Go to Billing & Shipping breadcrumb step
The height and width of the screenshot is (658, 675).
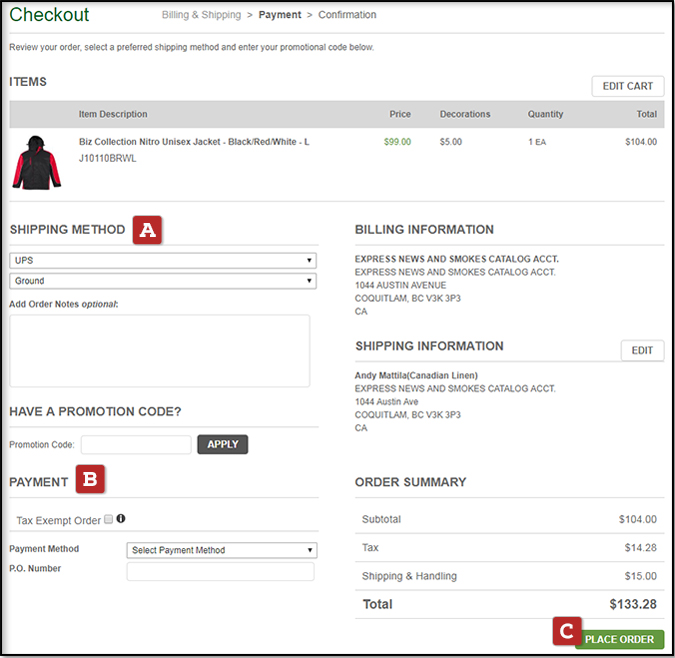[201, 15]
